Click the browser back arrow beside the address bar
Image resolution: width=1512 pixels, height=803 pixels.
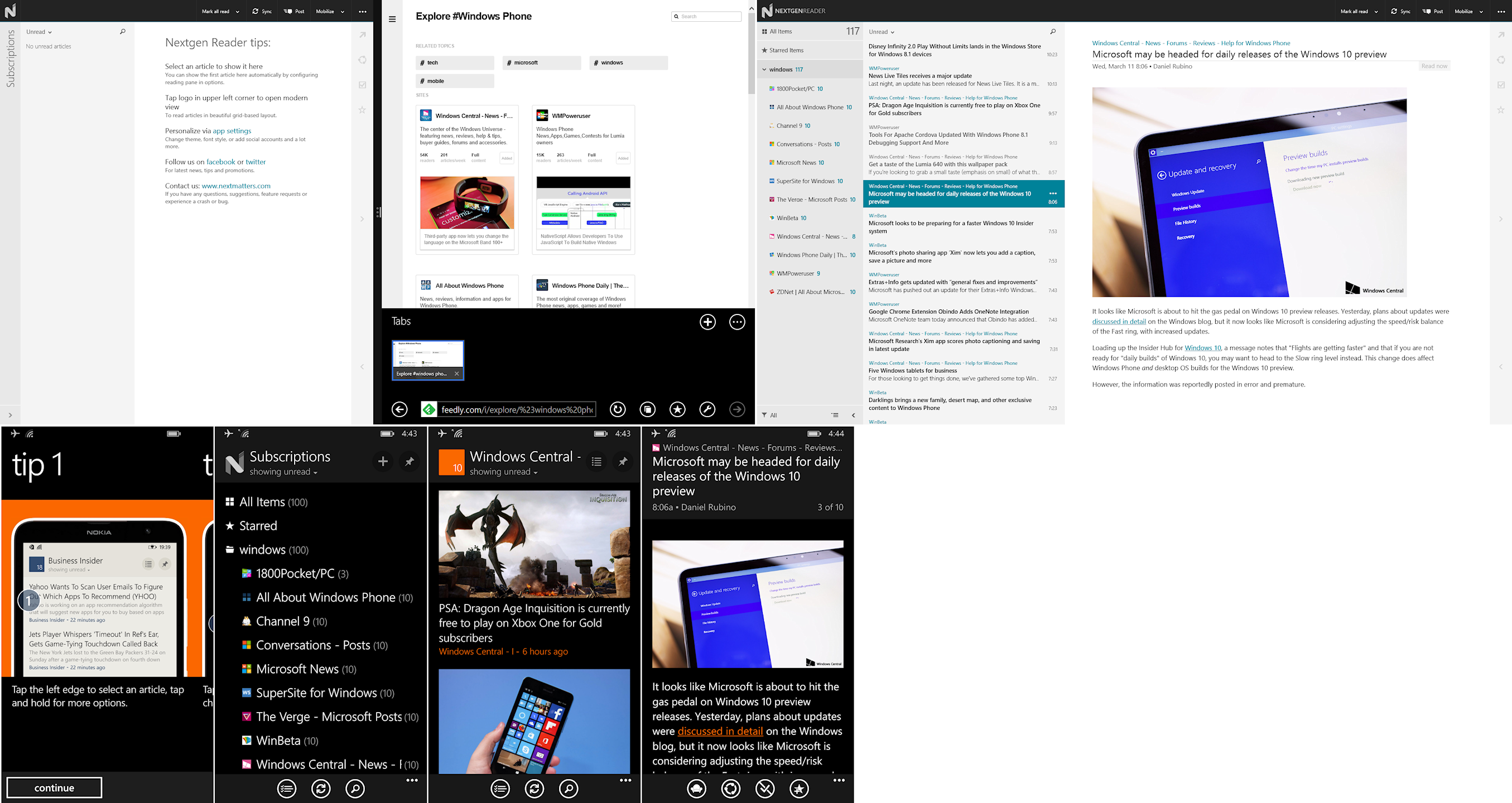tap(399, 409)
